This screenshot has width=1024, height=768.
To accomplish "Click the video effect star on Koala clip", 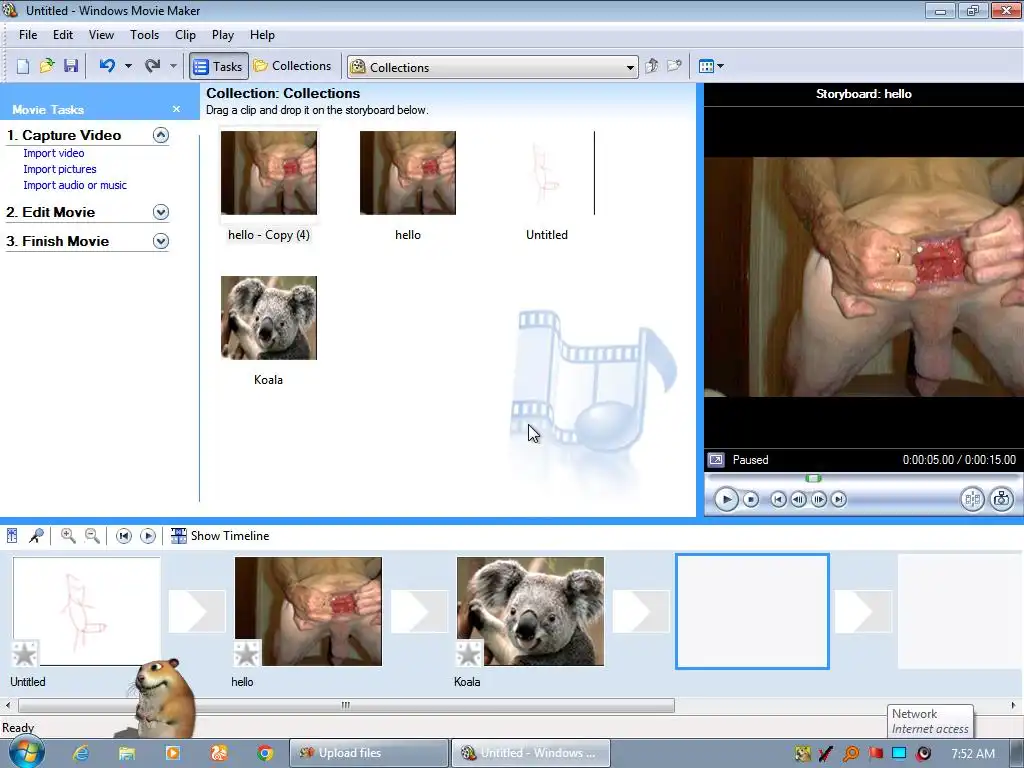I will point(469,653).
